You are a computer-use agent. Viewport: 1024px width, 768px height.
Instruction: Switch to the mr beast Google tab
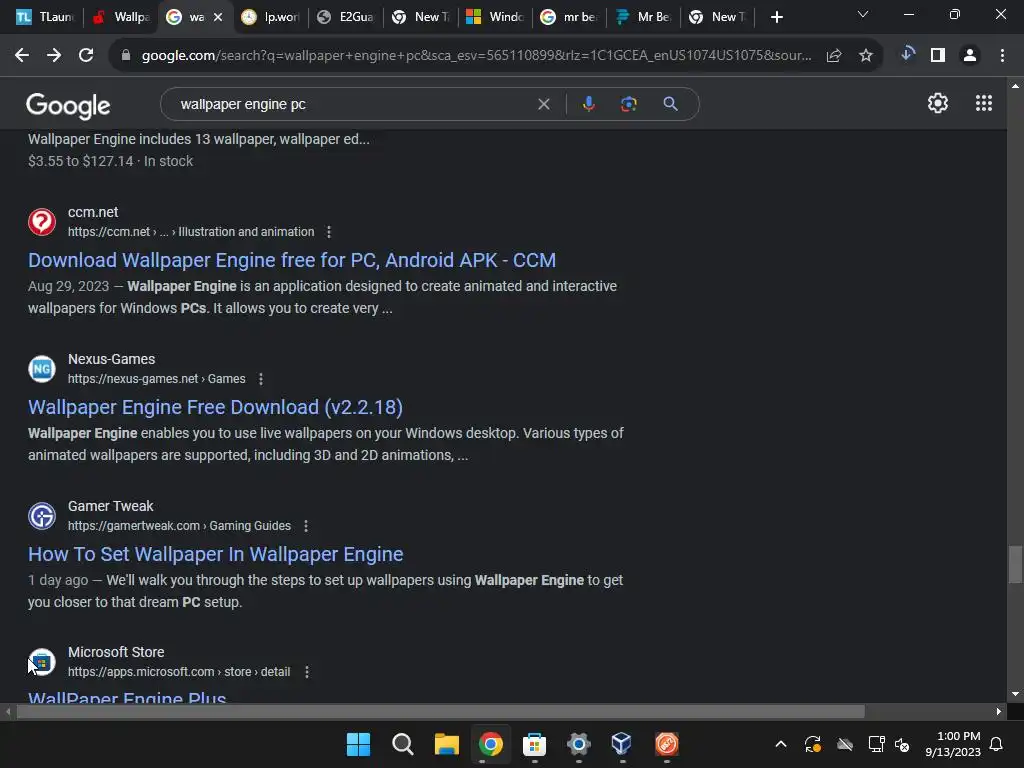point(570,17)
